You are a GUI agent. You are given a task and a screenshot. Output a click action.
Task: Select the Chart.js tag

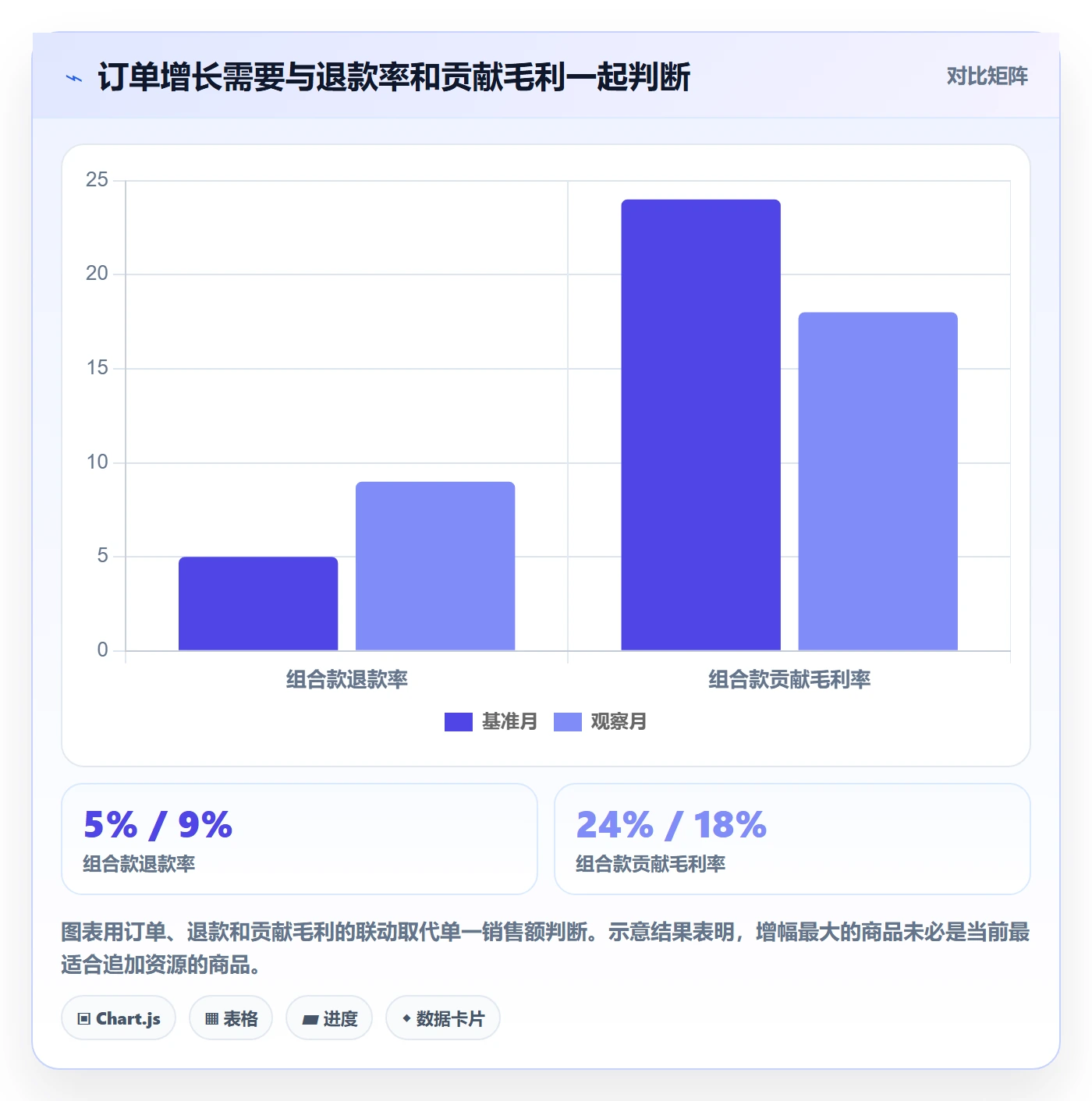point(119,1018)
